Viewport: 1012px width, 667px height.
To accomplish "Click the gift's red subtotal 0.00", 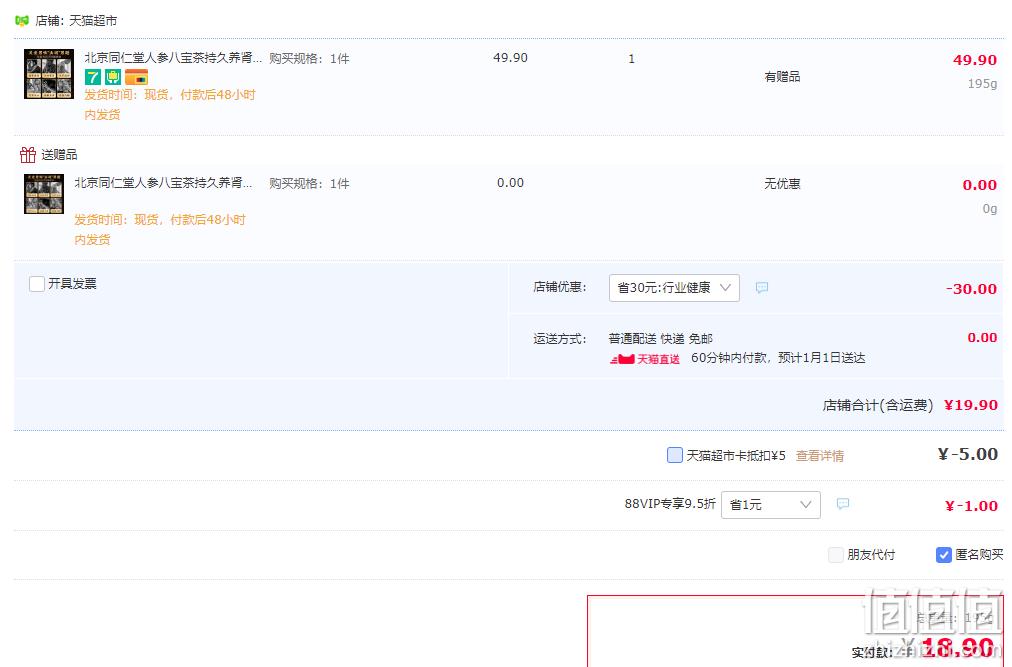I will pos(980,185).
